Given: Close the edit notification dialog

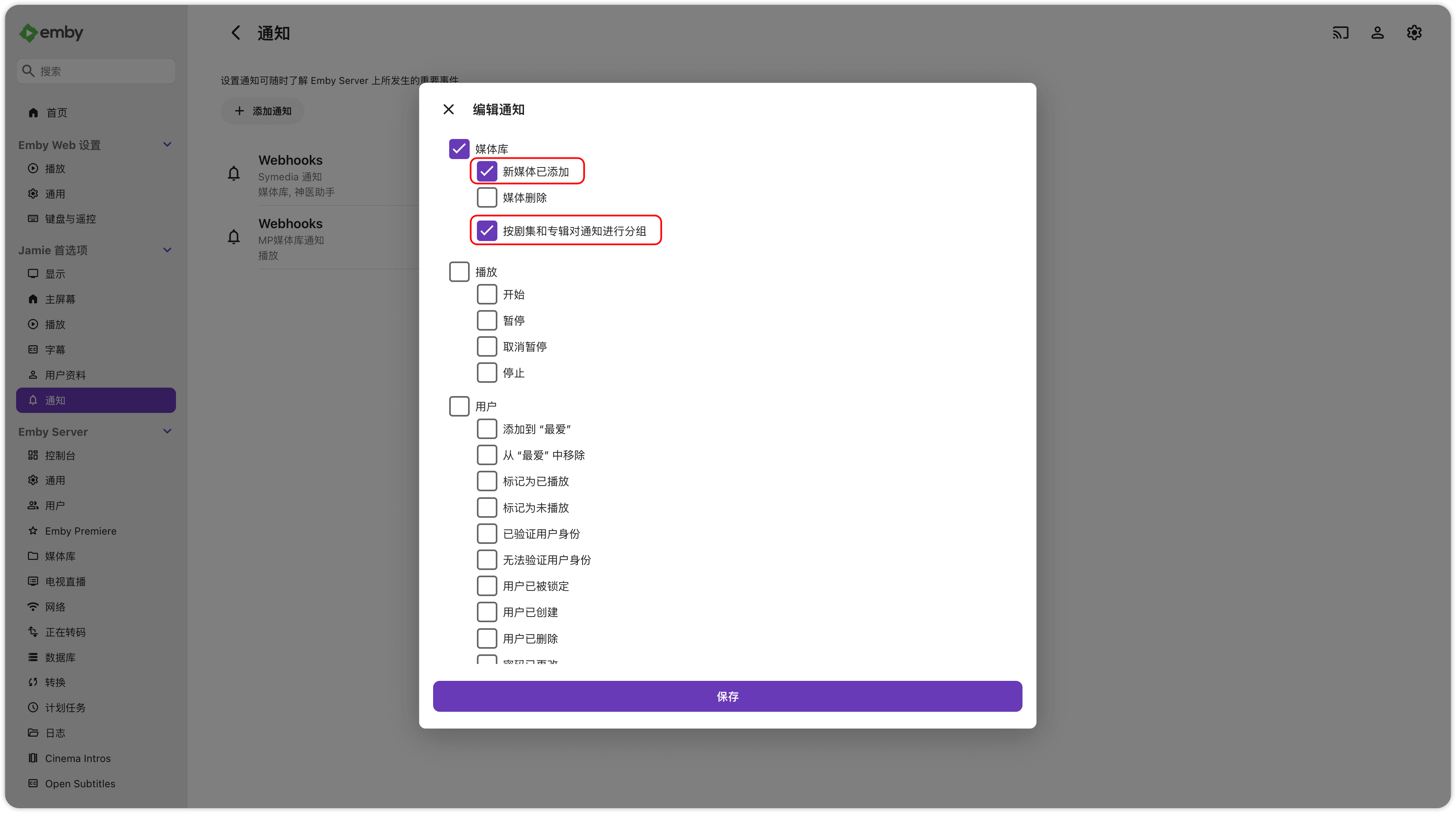Looking at the screenshot, I should (448, 110).
